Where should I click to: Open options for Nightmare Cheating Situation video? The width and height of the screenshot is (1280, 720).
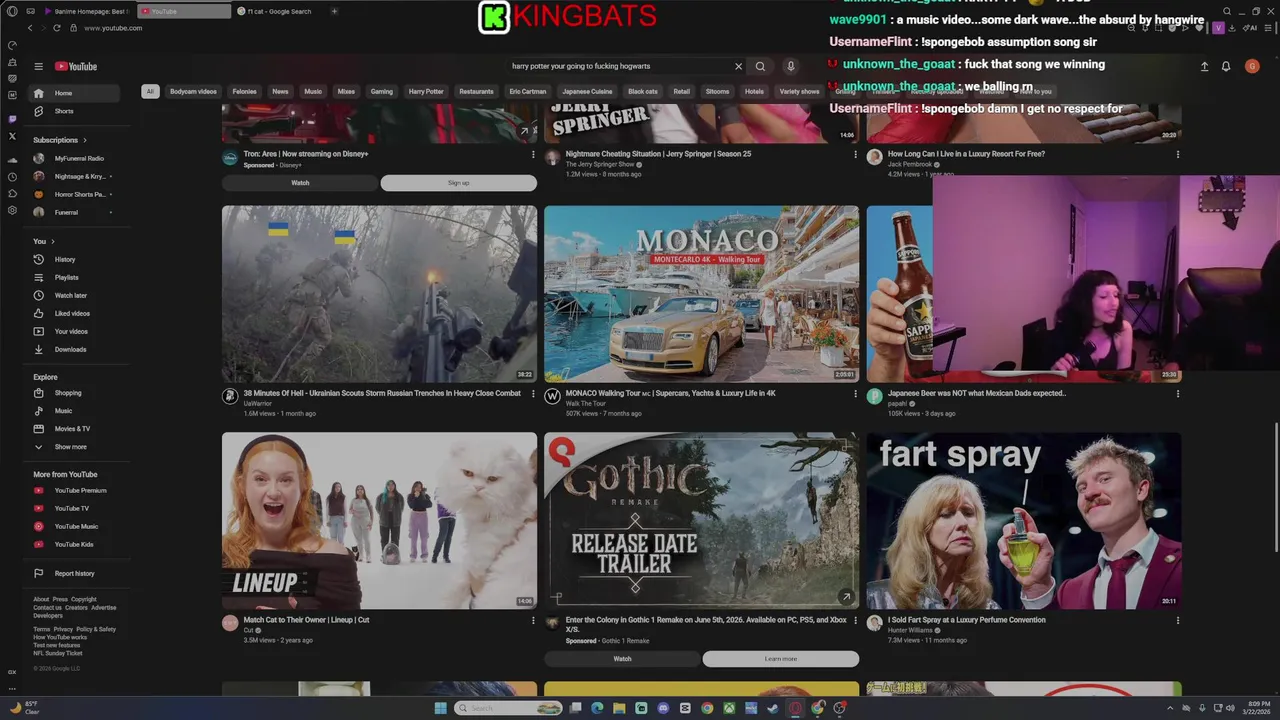tap(855, 154)
